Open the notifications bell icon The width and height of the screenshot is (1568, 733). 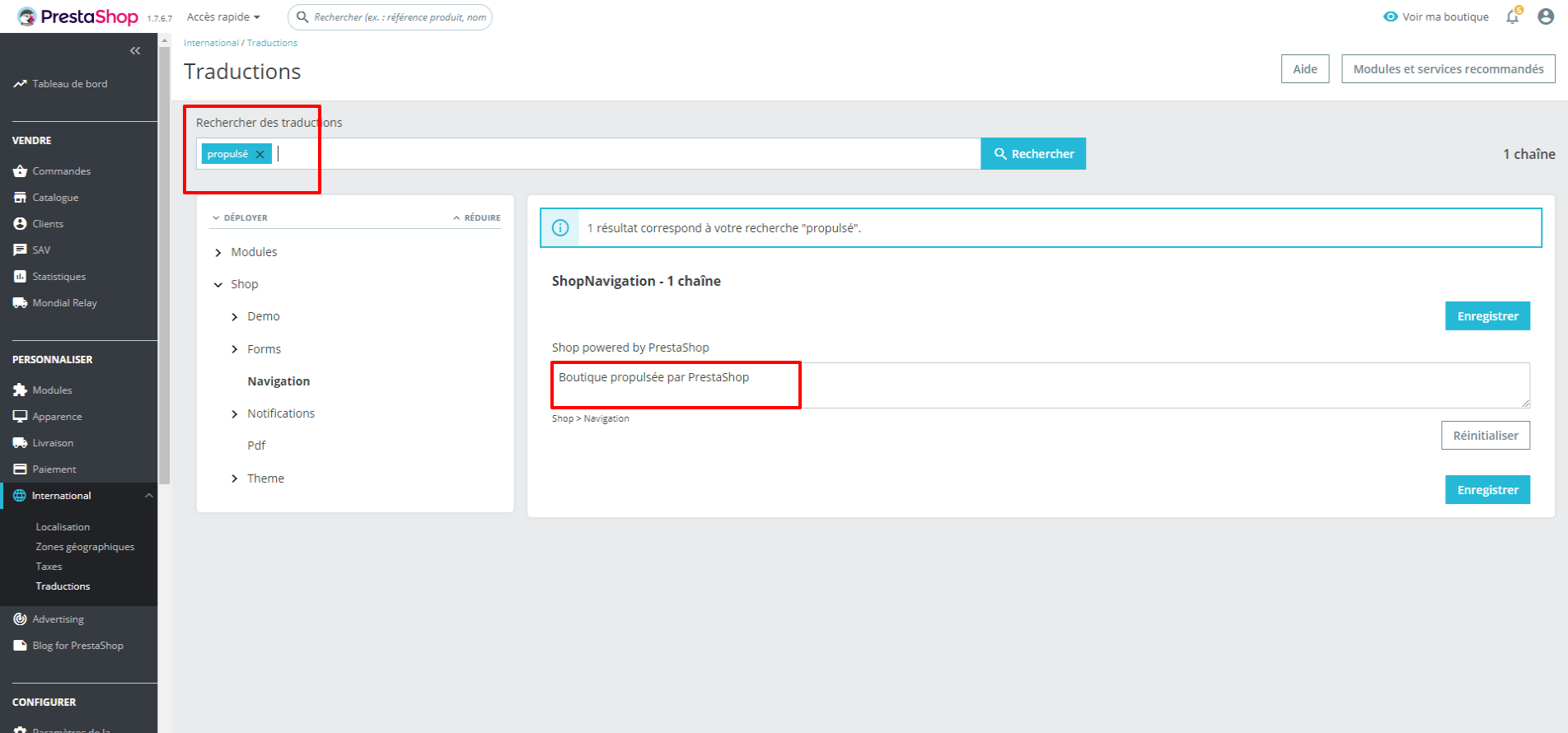coord(1513,16)
